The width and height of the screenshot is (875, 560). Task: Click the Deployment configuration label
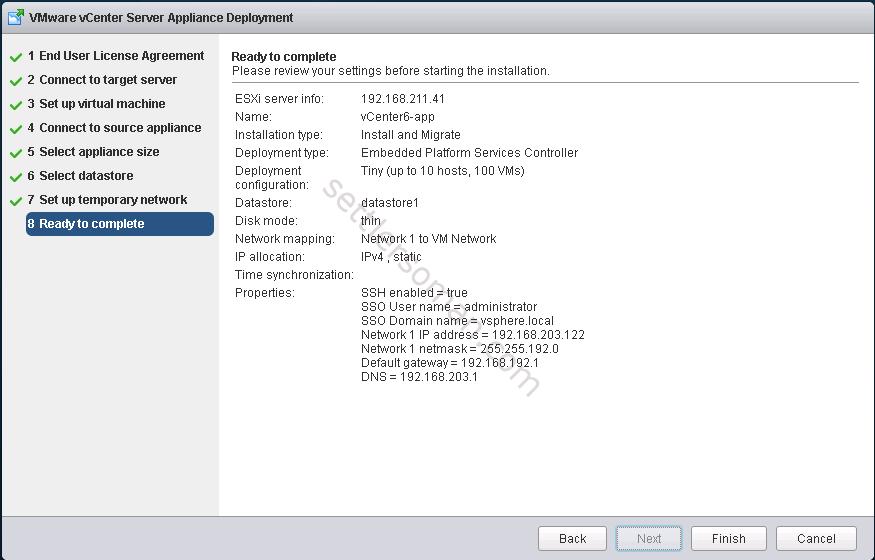(x=272, y=177)
